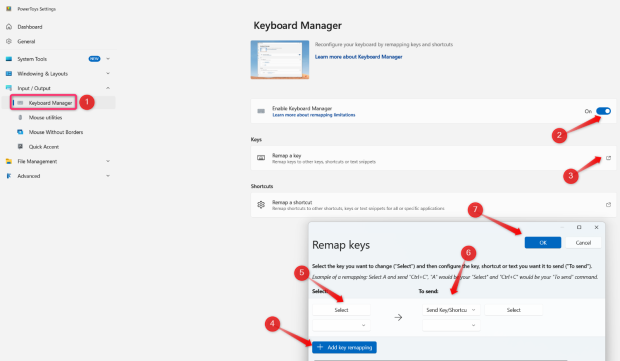Click the Remap a shortcut row

coord(433,205)
